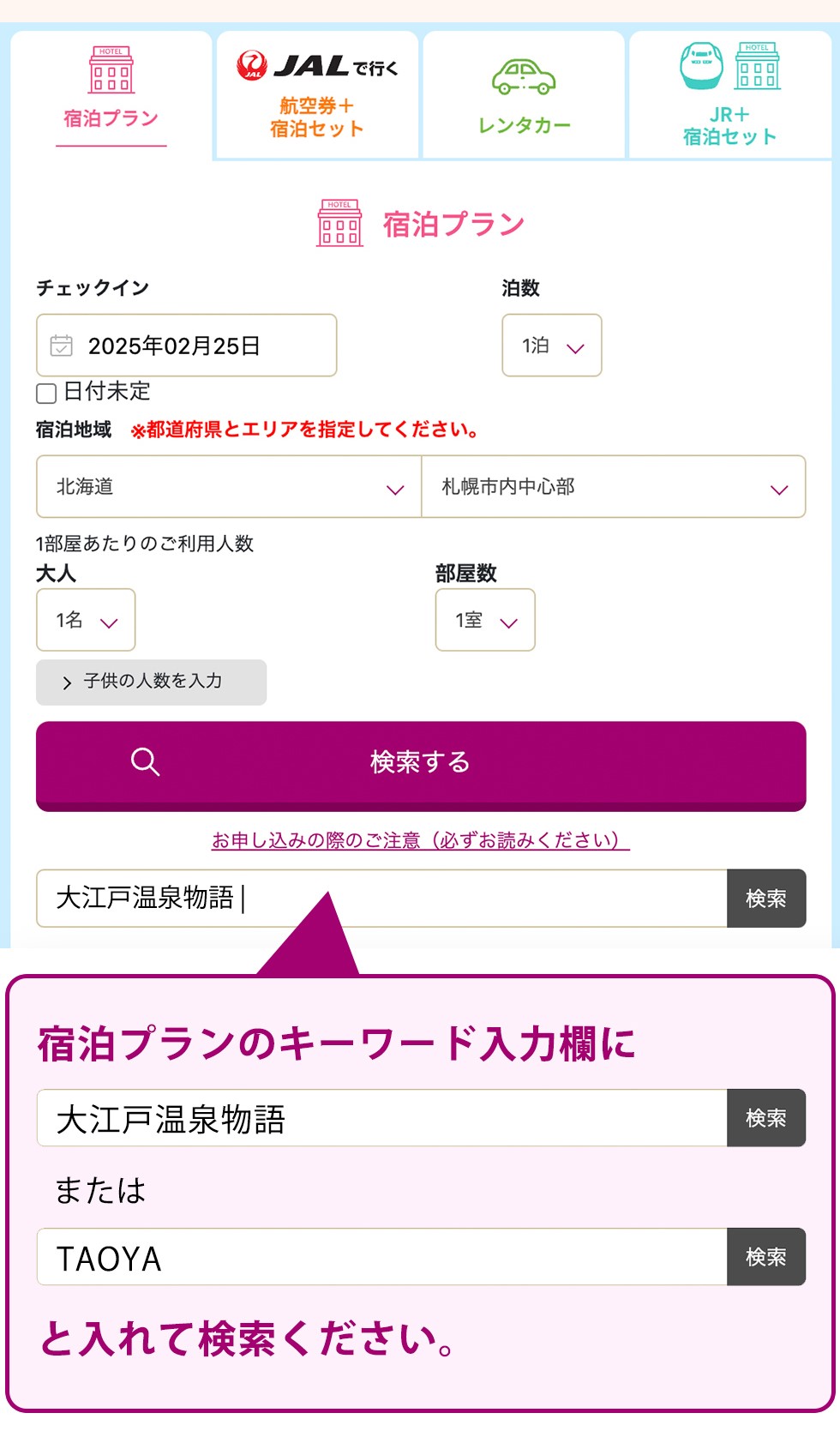This screenshot has width=840, height=1437.
Task: Switch to the レンタカー tab
Action: (524, 95)
